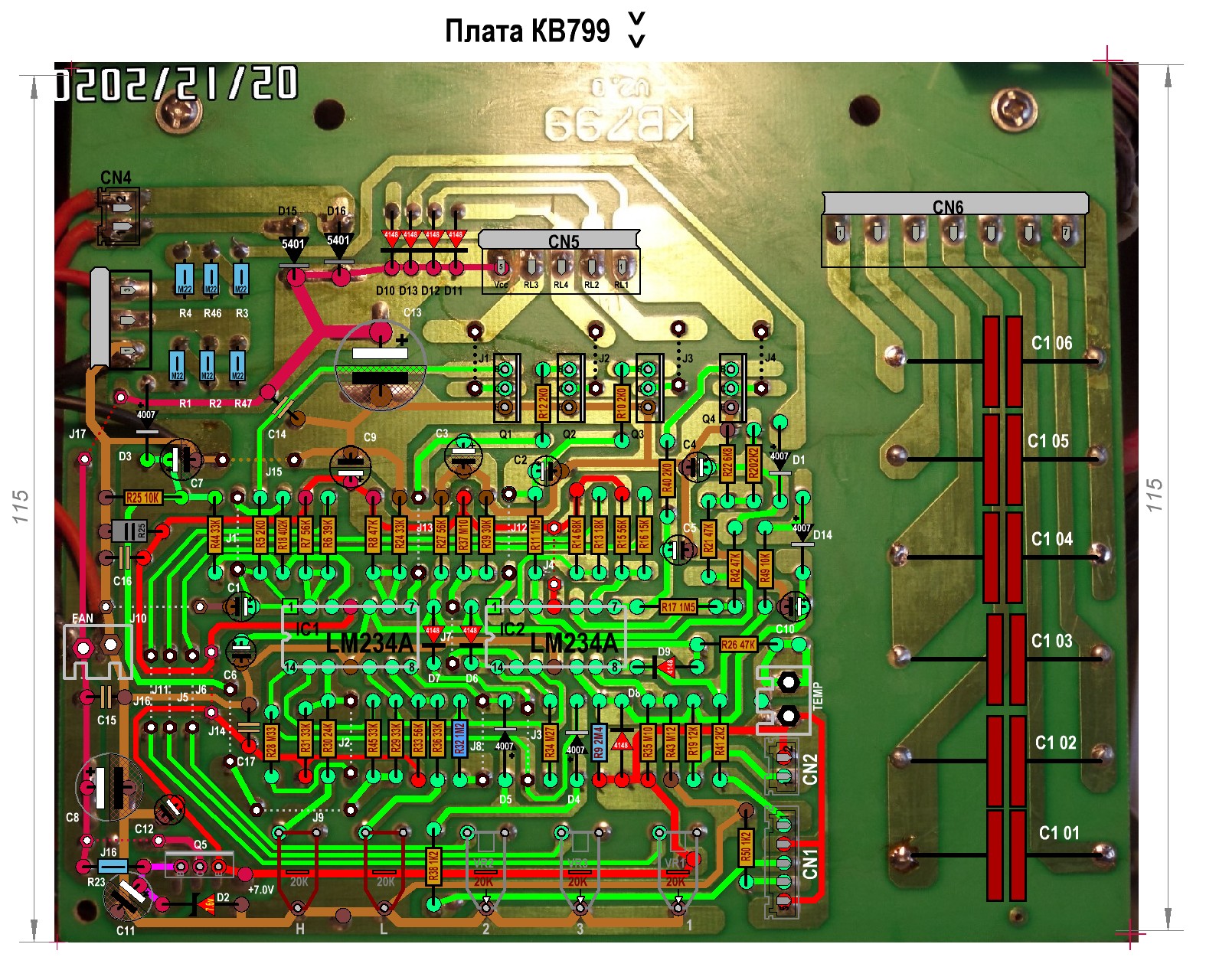Click the J10 jumper label
Screen dimensions: 1206x980
coord(138,618)
